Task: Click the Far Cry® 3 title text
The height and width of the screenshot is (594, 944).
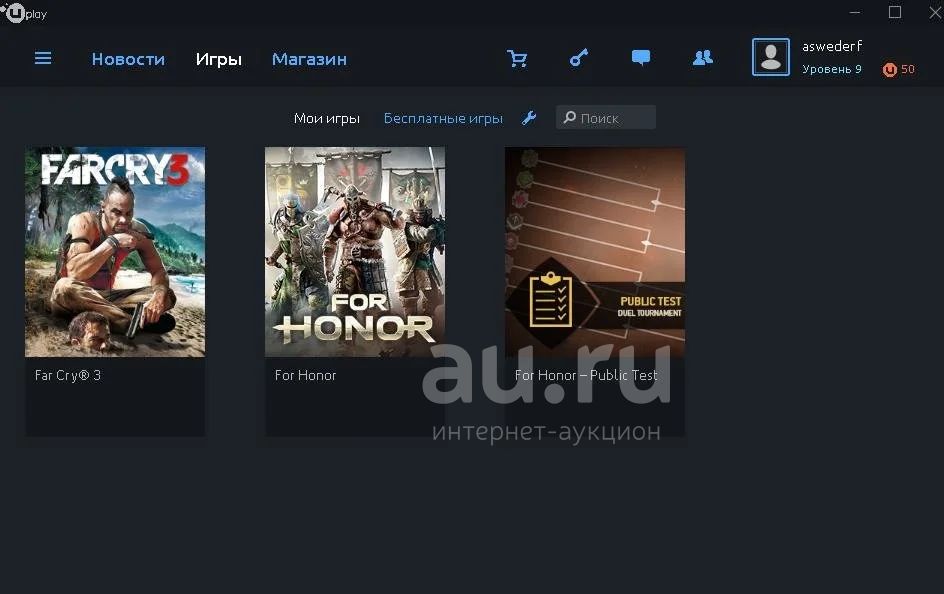Action: pos(68,376)
